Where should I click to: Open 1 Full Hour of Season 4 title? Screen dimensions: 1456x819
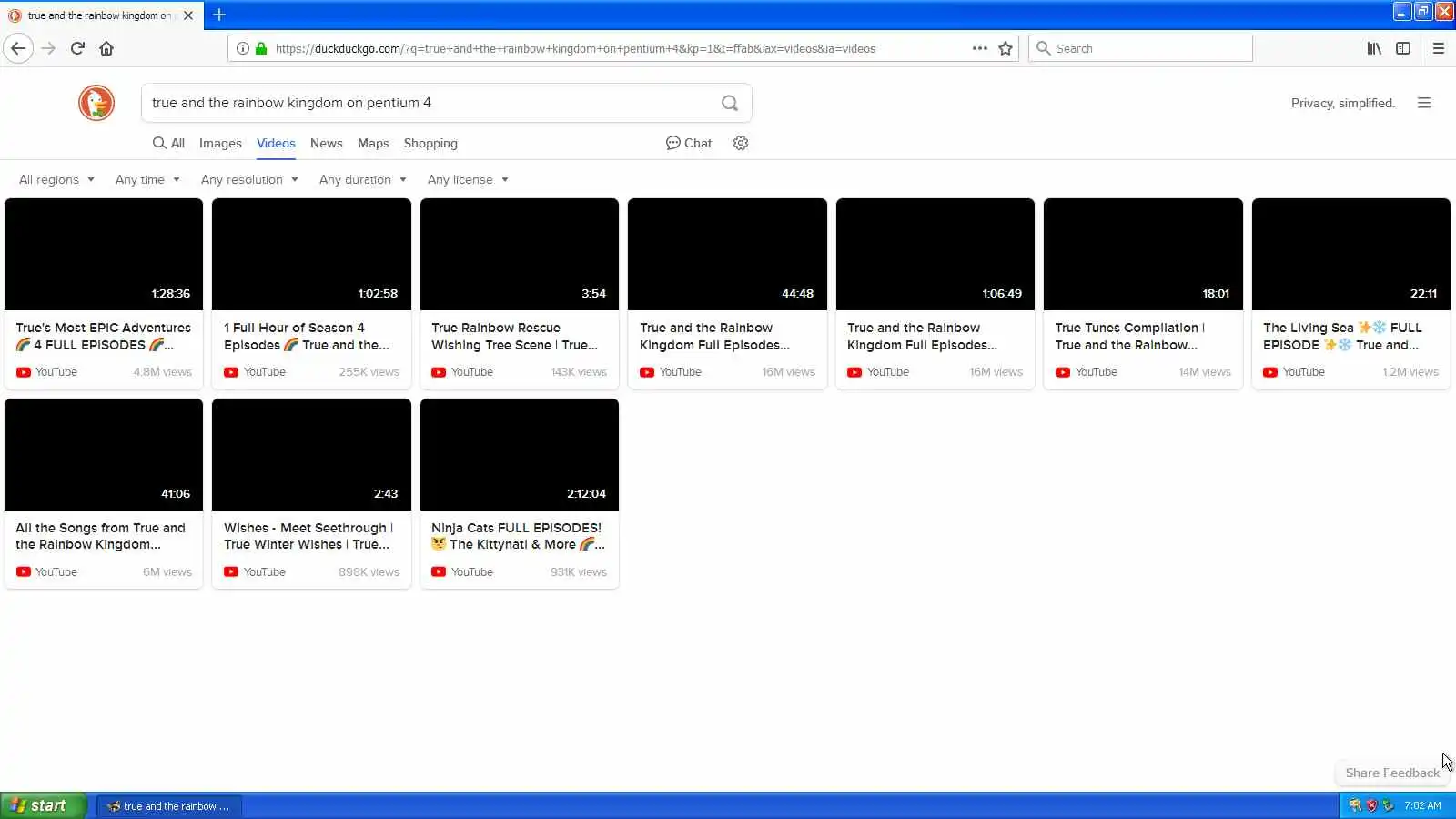[x=307, y=336]
